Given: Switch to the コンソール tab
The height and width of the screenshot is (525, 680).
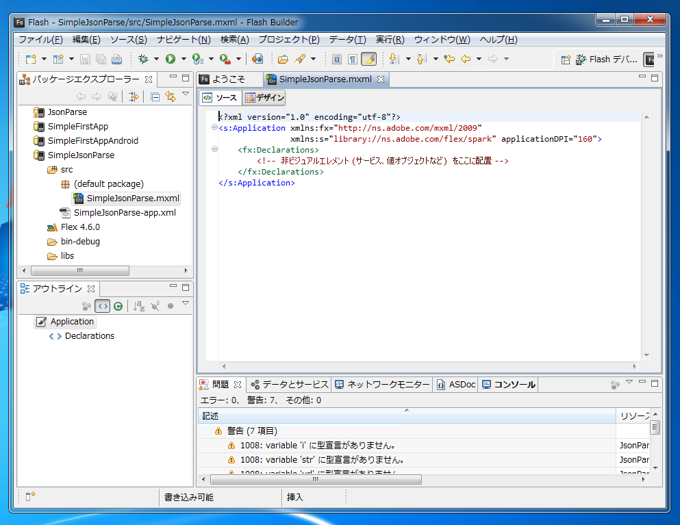Looking at the screenshot, I should coord(508,385).
